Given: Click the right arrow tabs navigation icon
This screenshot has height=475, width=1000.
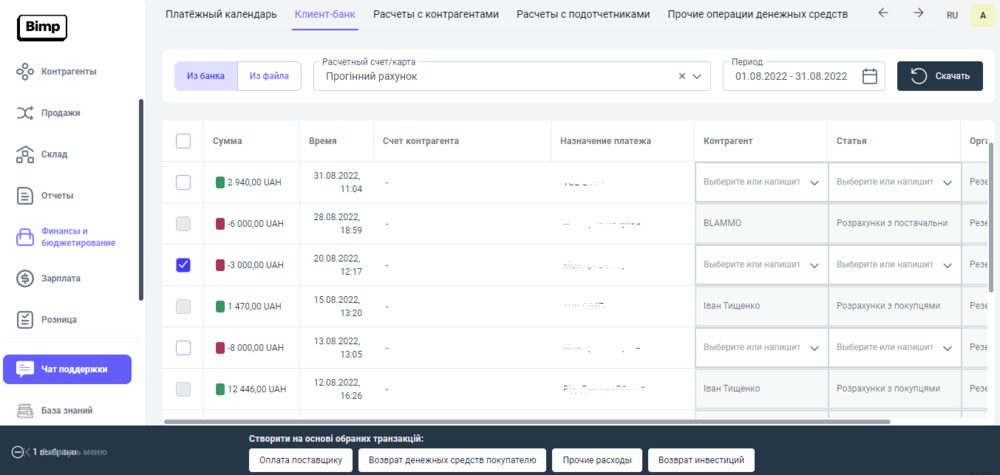Looking at the screenshot, I should 918,14.
